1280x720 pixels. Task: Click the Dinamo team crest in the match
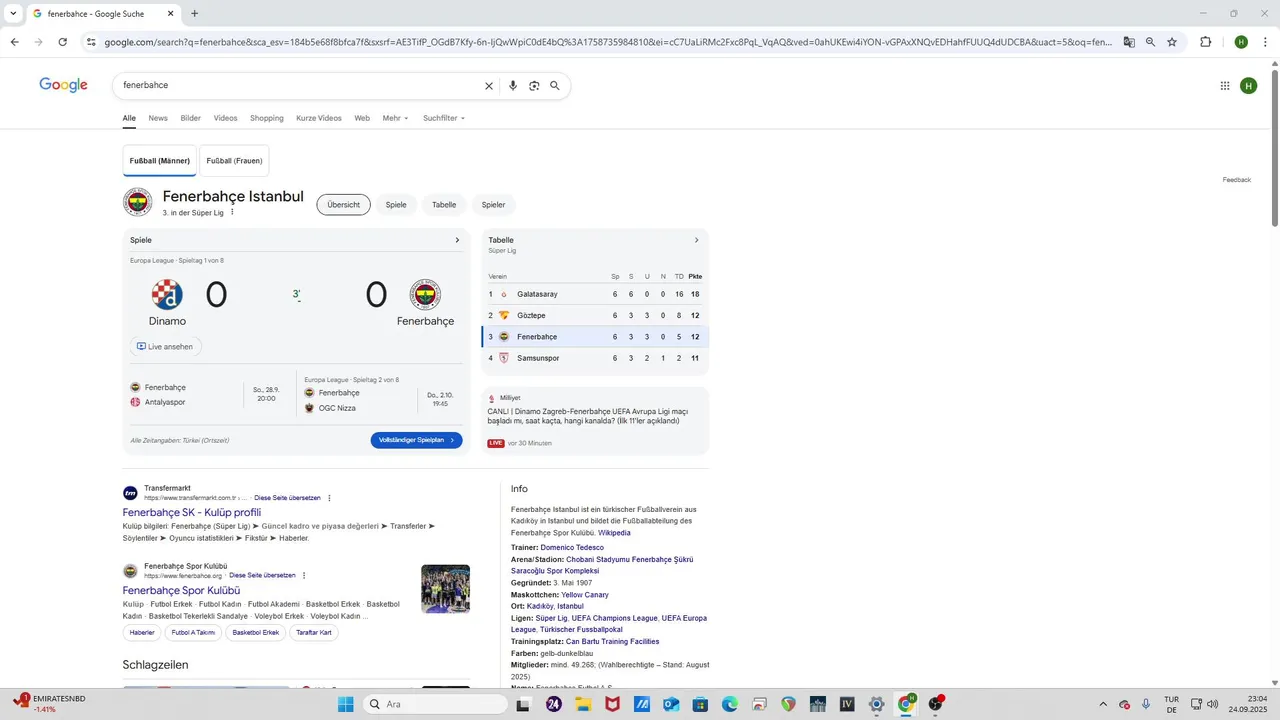[167, 295]
